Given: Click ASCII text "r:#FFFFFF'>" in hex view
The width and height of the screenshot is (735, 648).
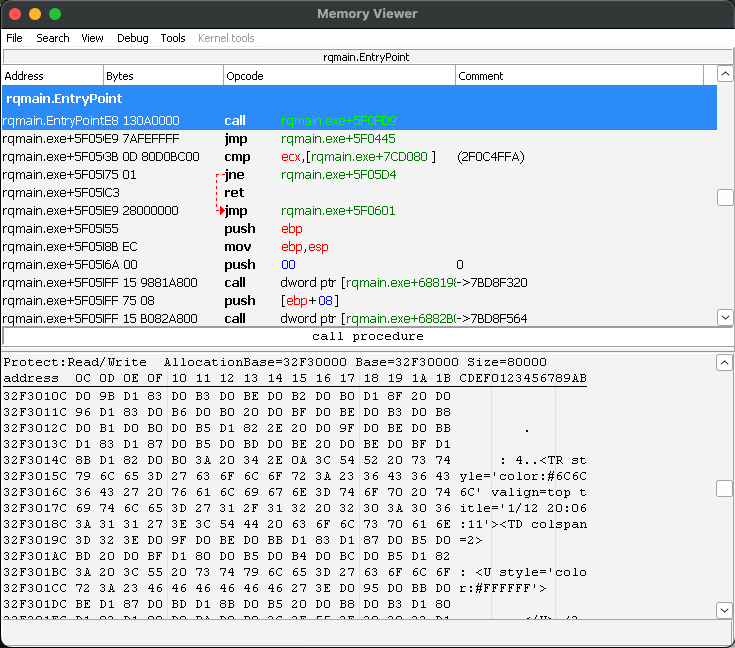Looking at the screenshot, I should tap(503, 588).
